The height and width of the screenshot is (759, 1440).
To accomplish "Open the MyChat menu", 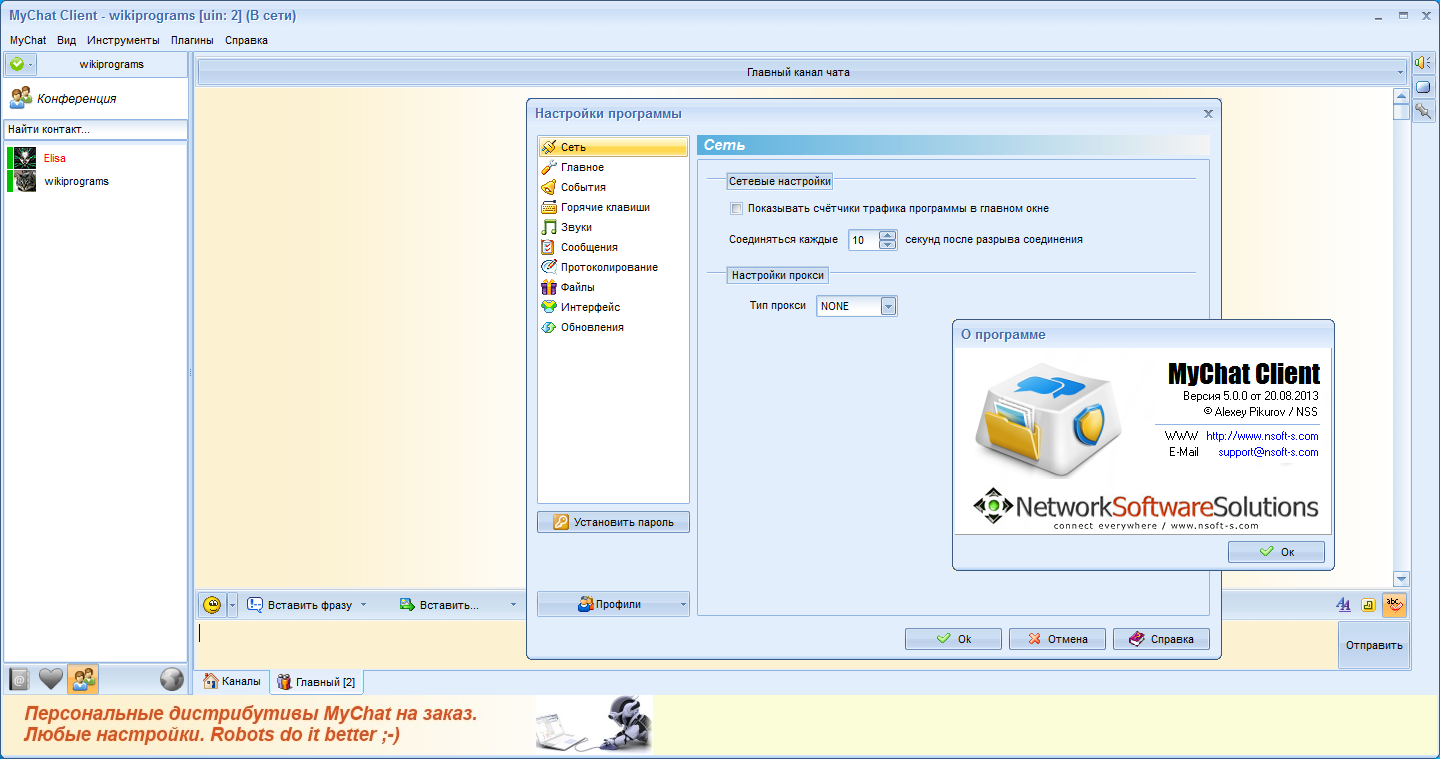I will coord(28,40).
